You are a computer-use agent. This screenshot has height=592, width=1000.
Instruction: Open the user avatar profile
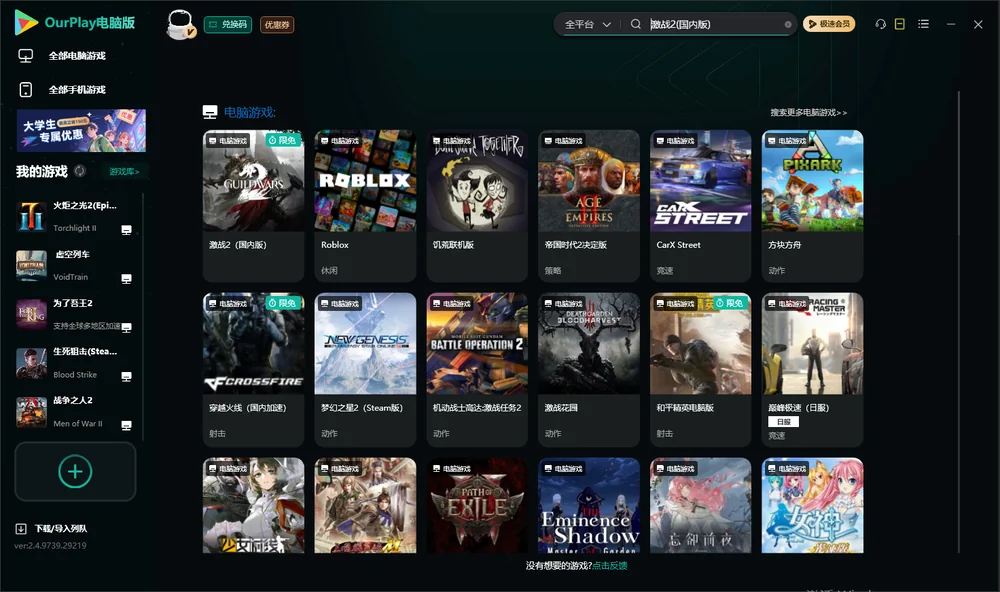coord(180,25)
